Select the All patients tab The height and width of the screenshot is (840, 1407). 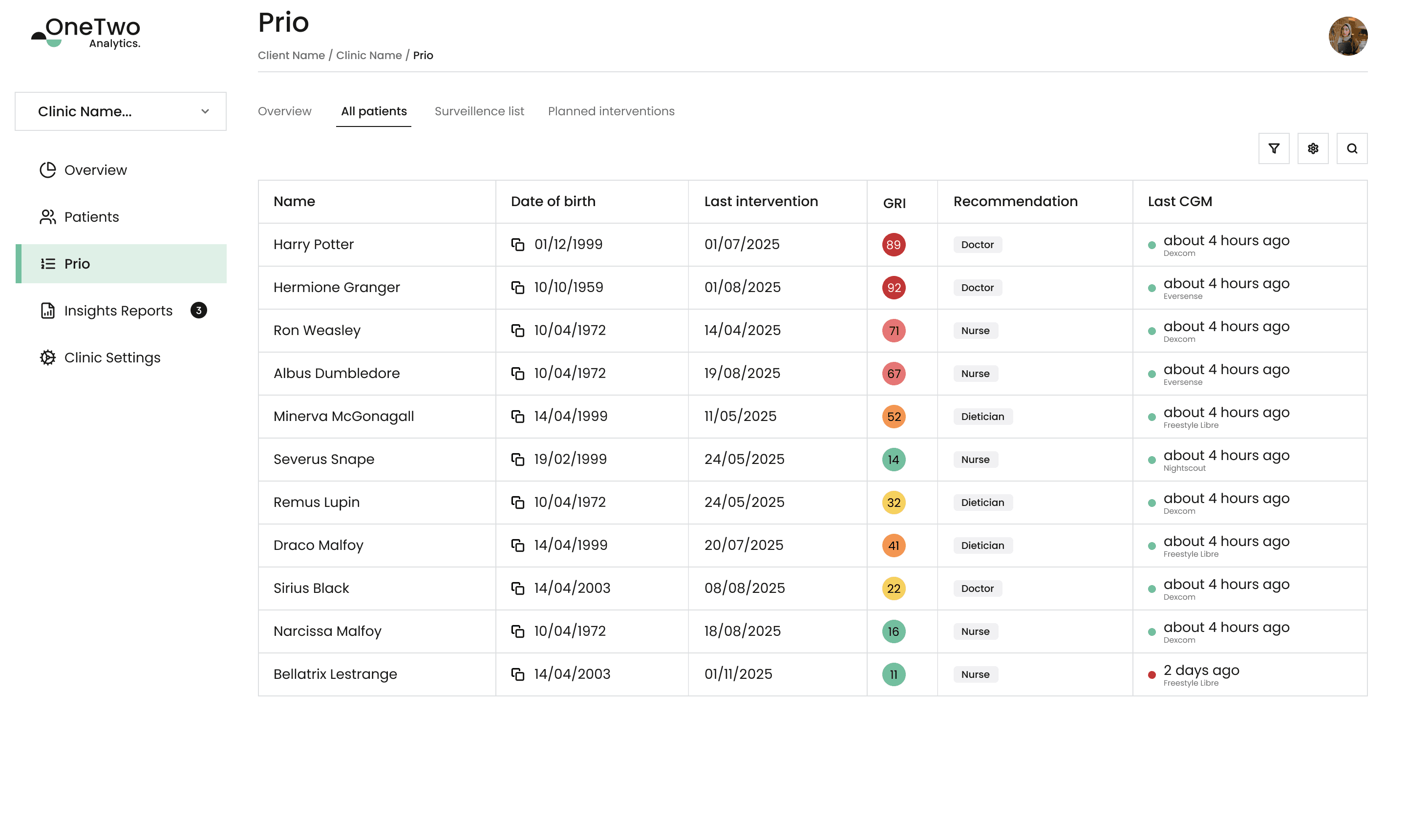pos(374,111)
